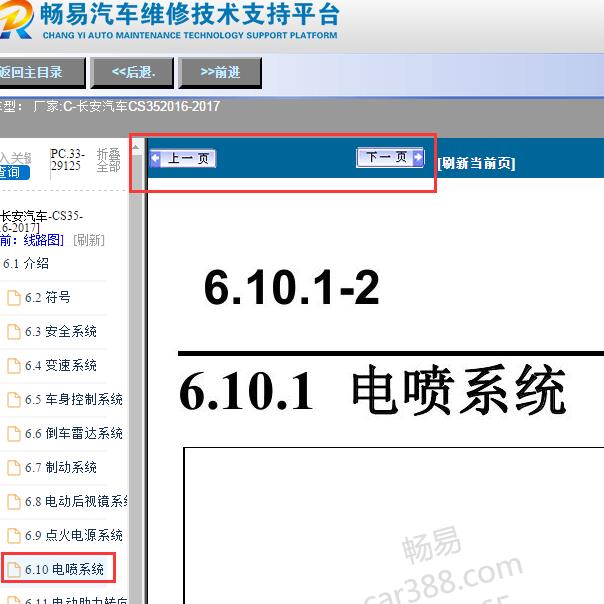Click vehicle info text 厂家:C-长安汽车CS352016-2017
The width and height of the screenshot is (604, 604).
(x=126, y=106)
